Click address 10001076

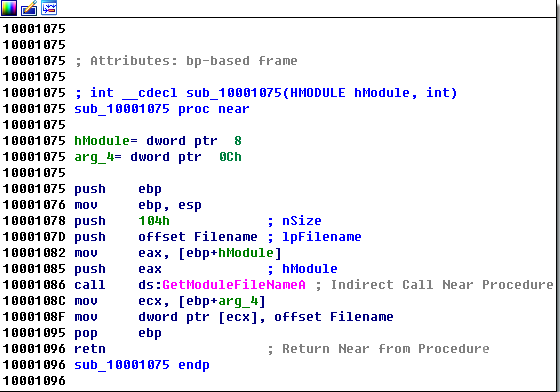click(34, 205)
